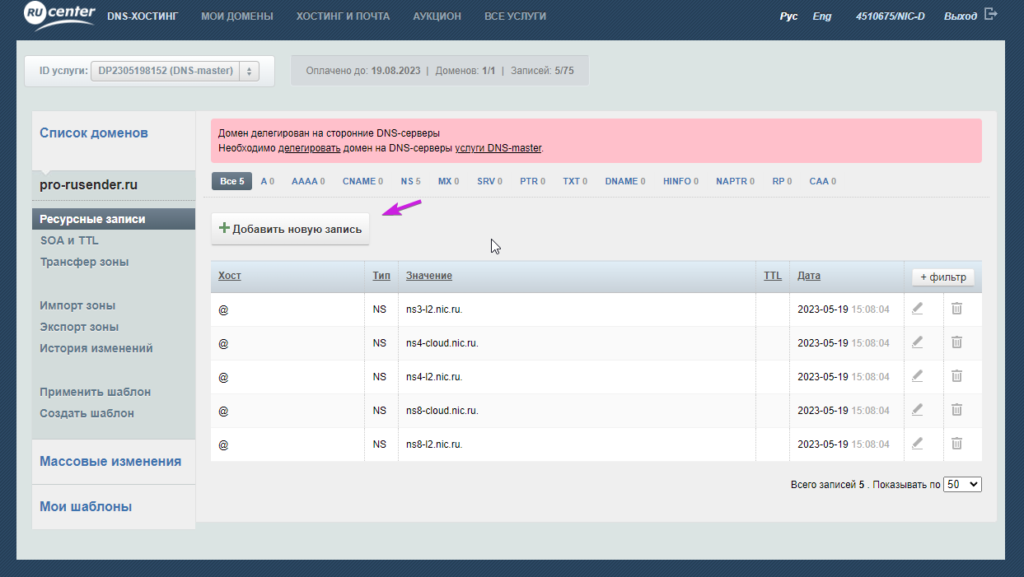Edit the ns4-cloud.nic.ru. record
Image resolution: width=1024 pixels, height=577 pixels.
tap(918, 343)
